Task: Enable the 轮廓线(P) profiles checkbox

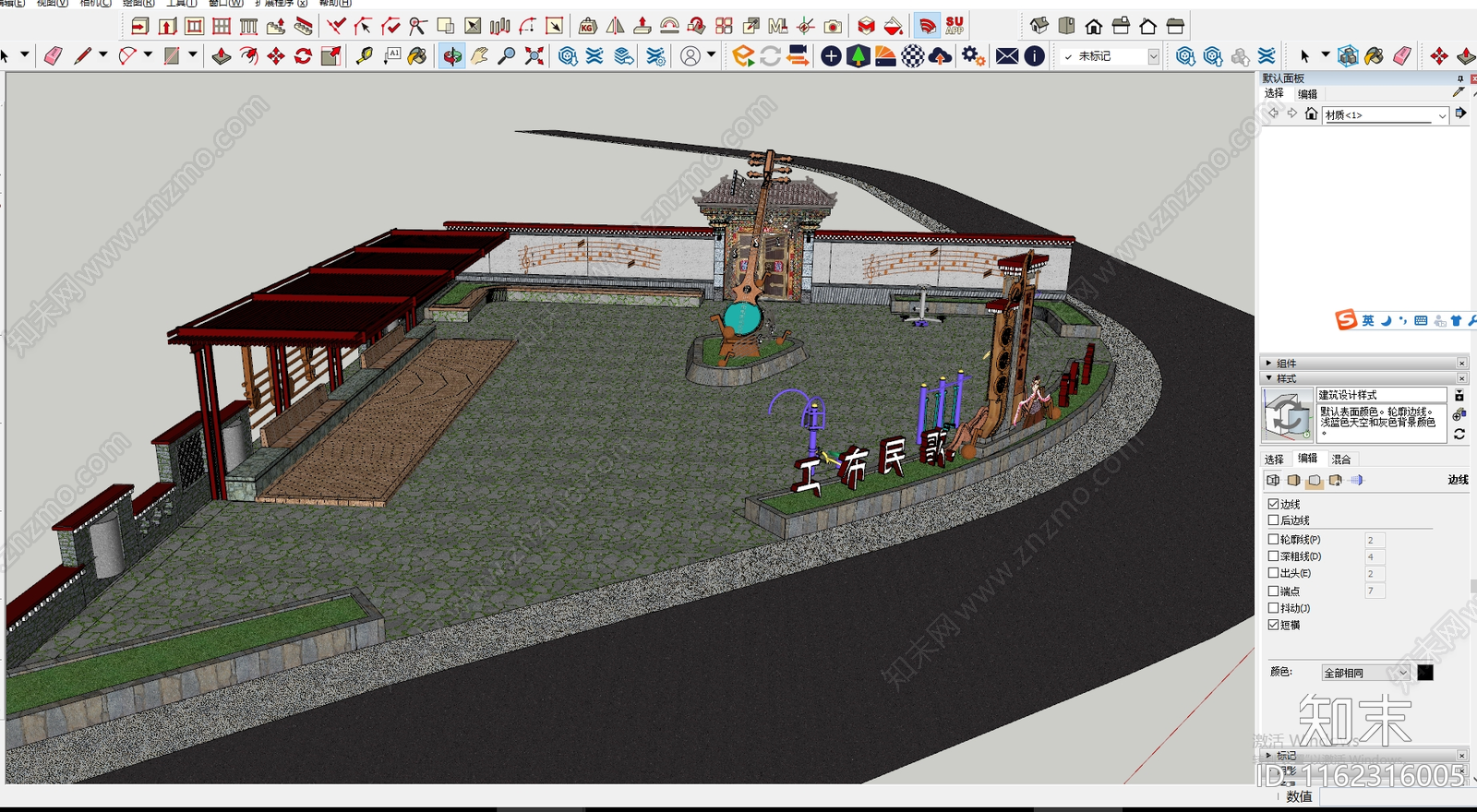Action: [1274, 539]
